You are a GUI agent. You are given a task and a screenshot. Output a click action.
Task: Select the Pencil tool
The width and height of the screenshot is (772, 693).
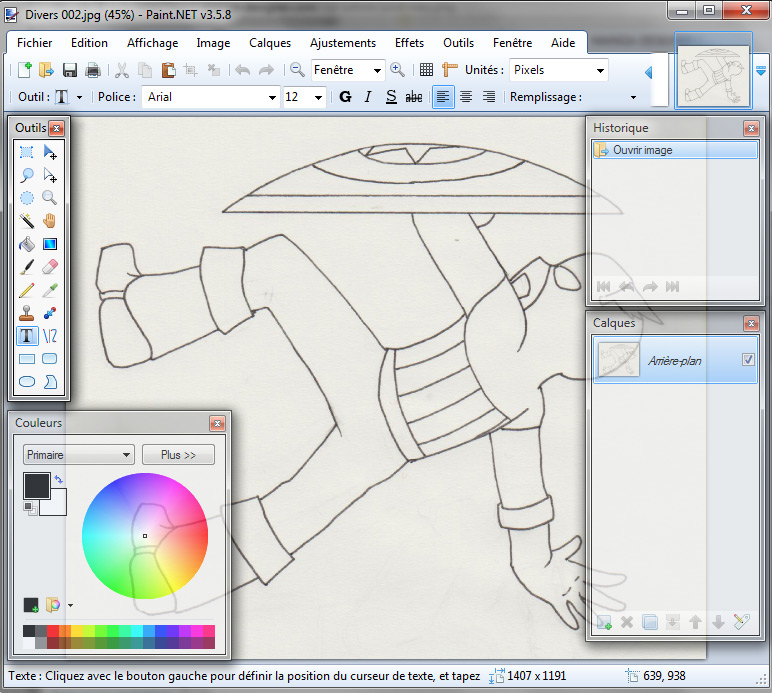pos(27,290)
